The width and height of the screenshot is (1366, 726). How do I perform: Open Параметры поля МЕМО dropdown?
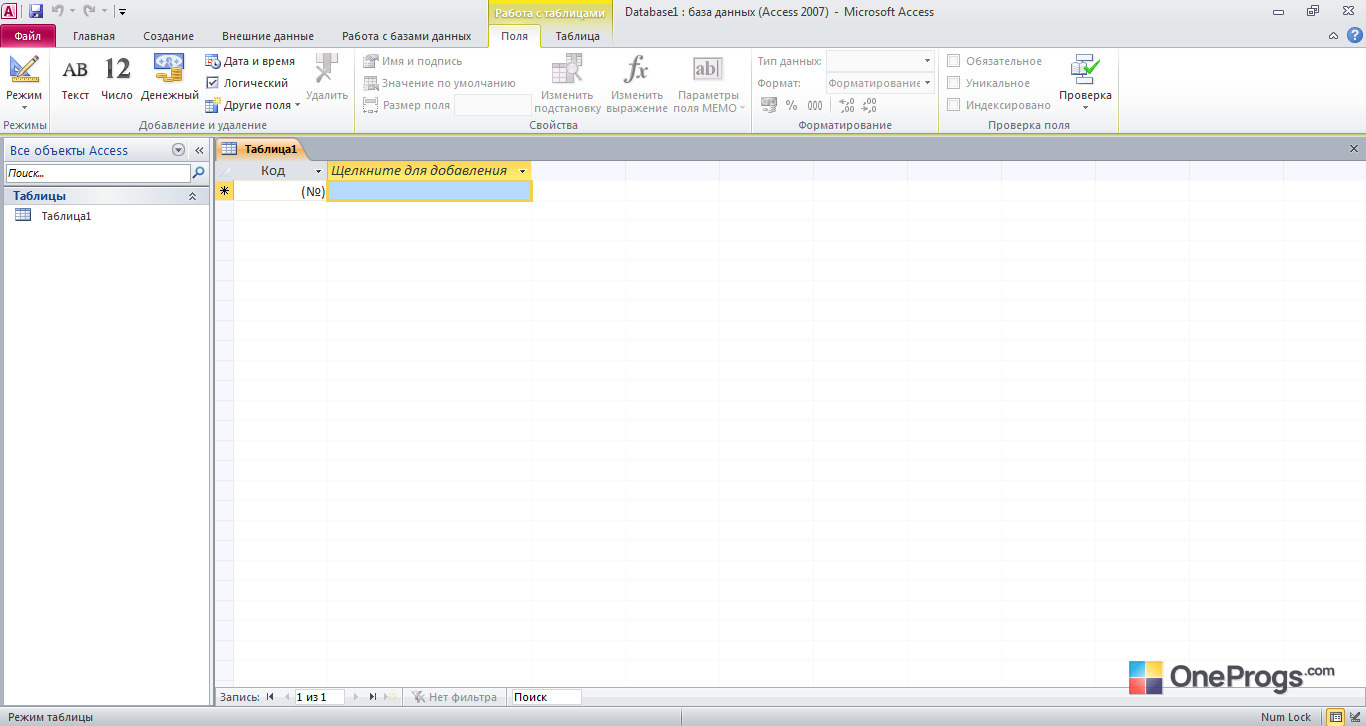point(708,84)
